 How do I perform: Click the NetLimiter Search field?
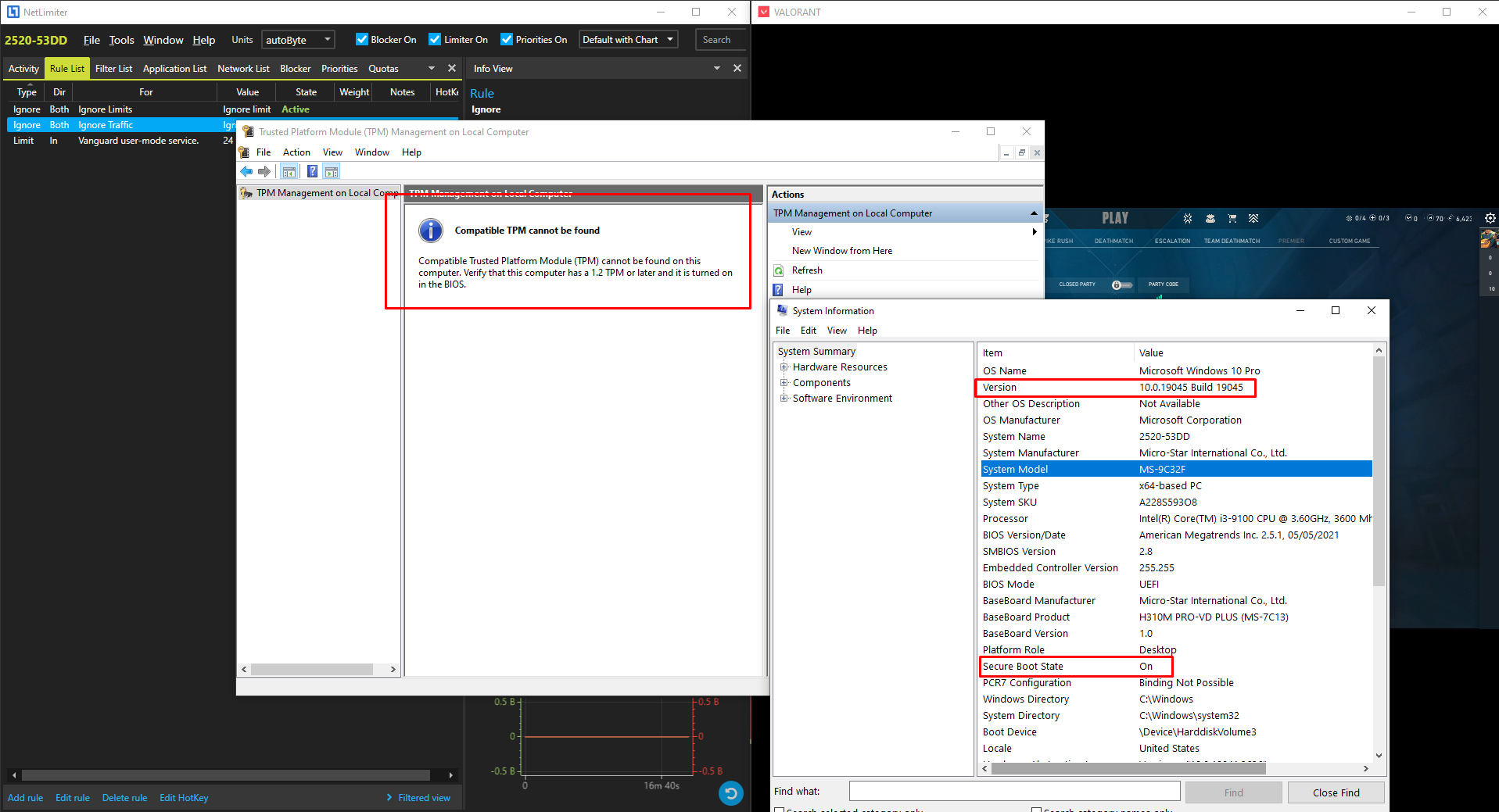[720, 40]
